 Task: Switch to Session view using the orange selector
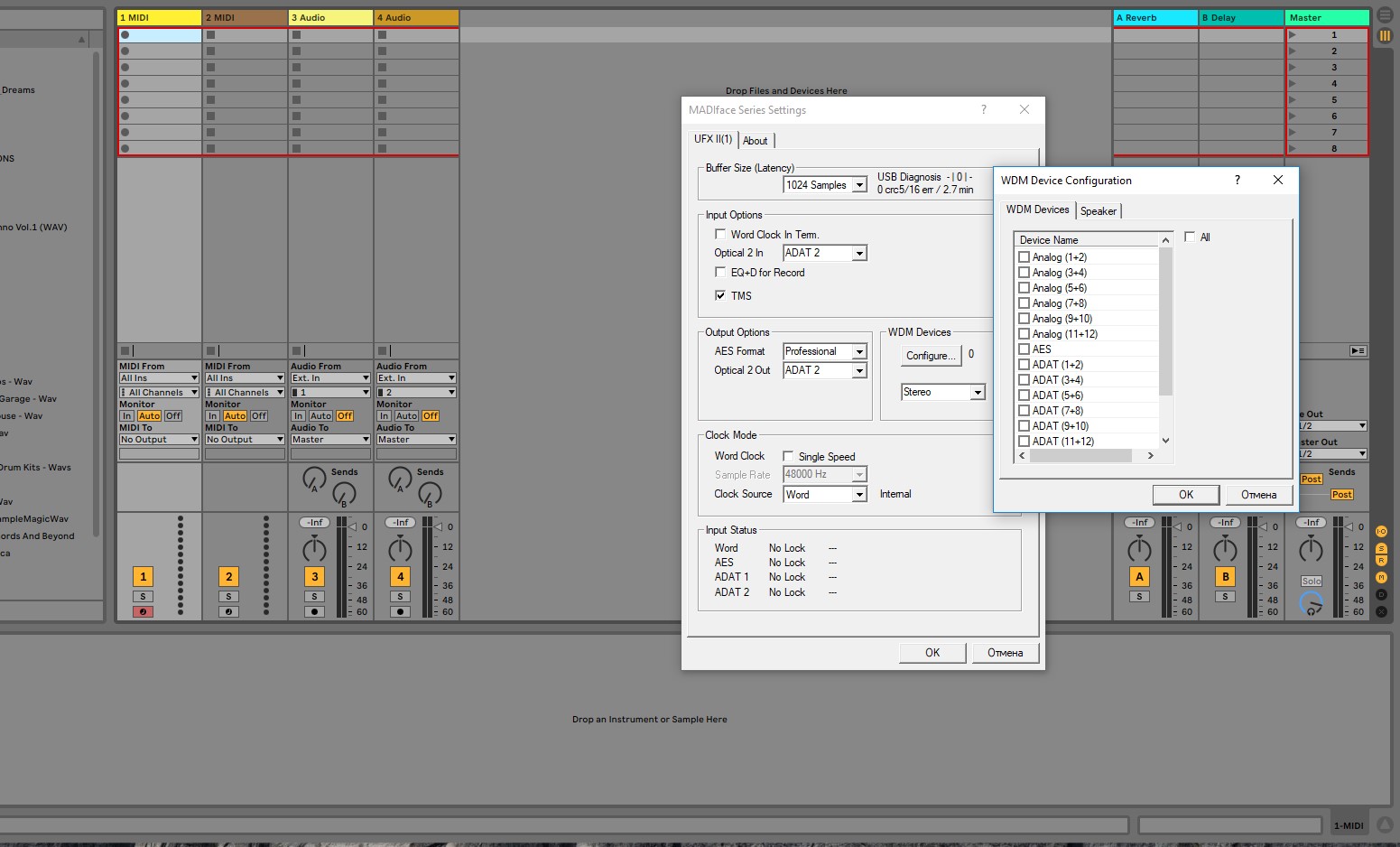1385,36
